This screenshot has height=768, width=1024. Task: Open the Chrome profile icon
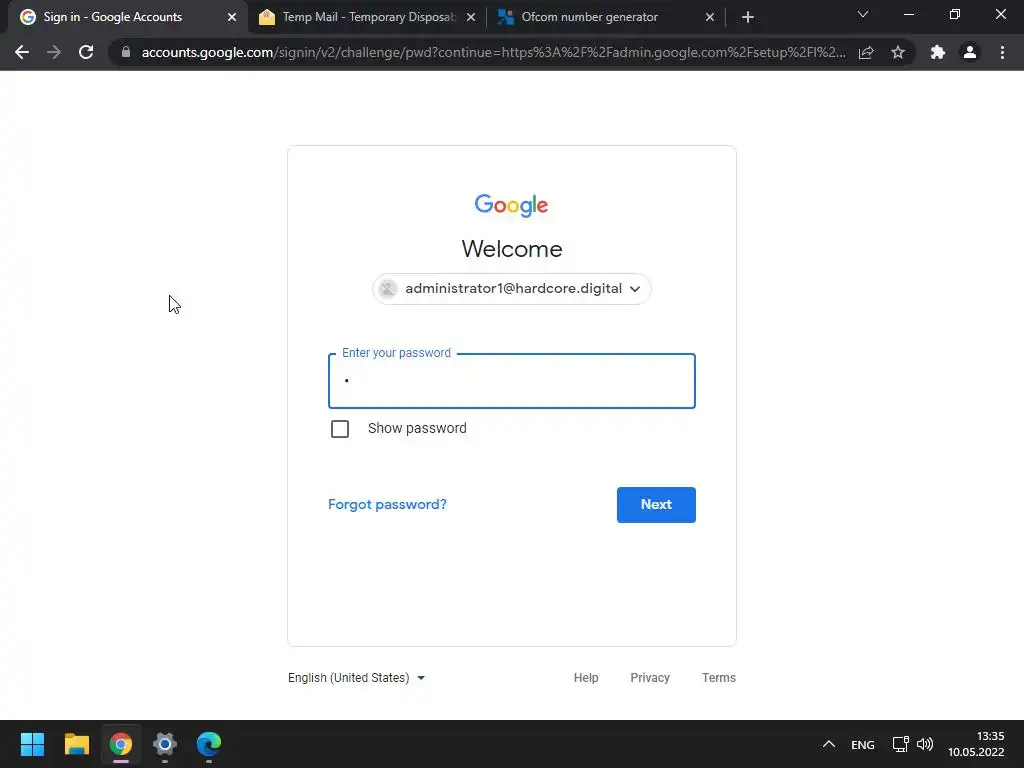tap(970, 52)
